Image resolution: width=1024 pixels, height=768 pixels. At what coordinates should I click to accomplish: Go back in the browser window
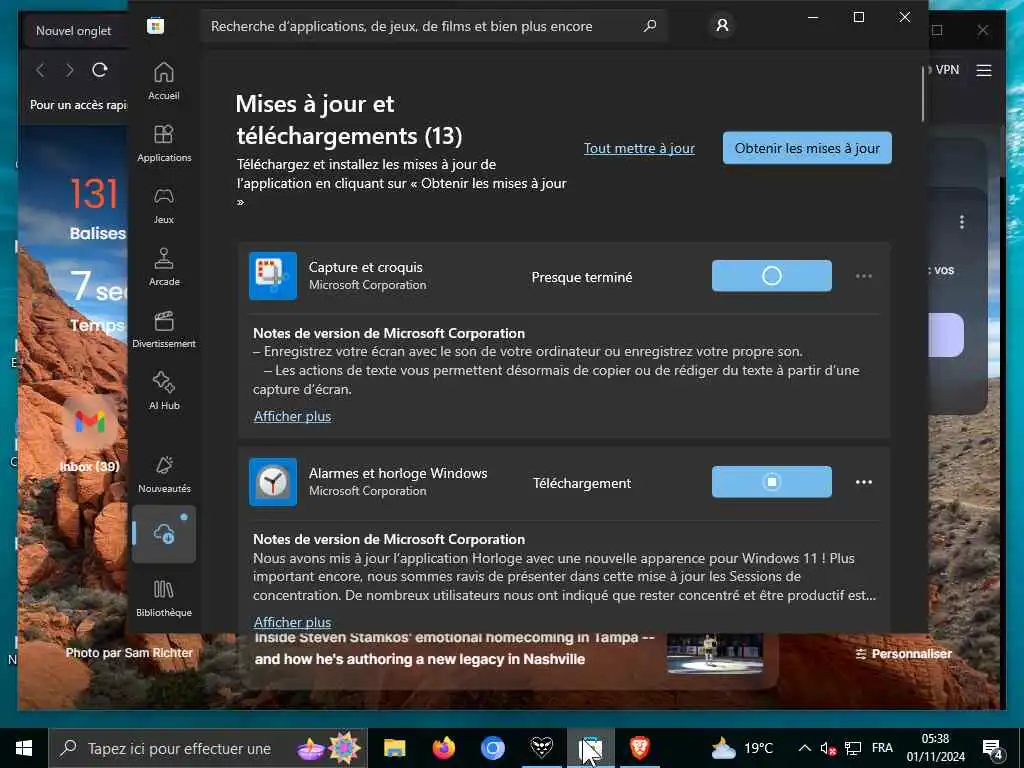tap(40, 70)
